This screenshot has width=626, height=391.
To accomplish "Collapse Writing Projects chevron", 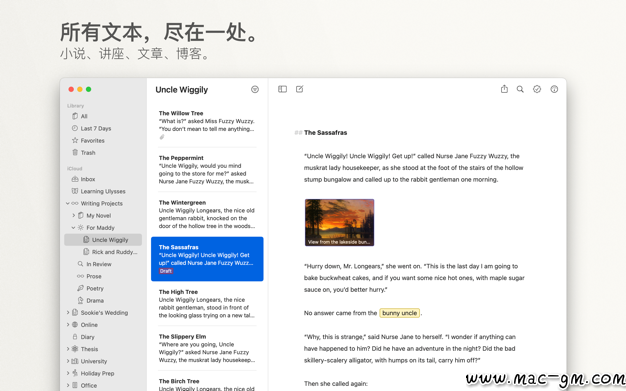I will (67, 203).
